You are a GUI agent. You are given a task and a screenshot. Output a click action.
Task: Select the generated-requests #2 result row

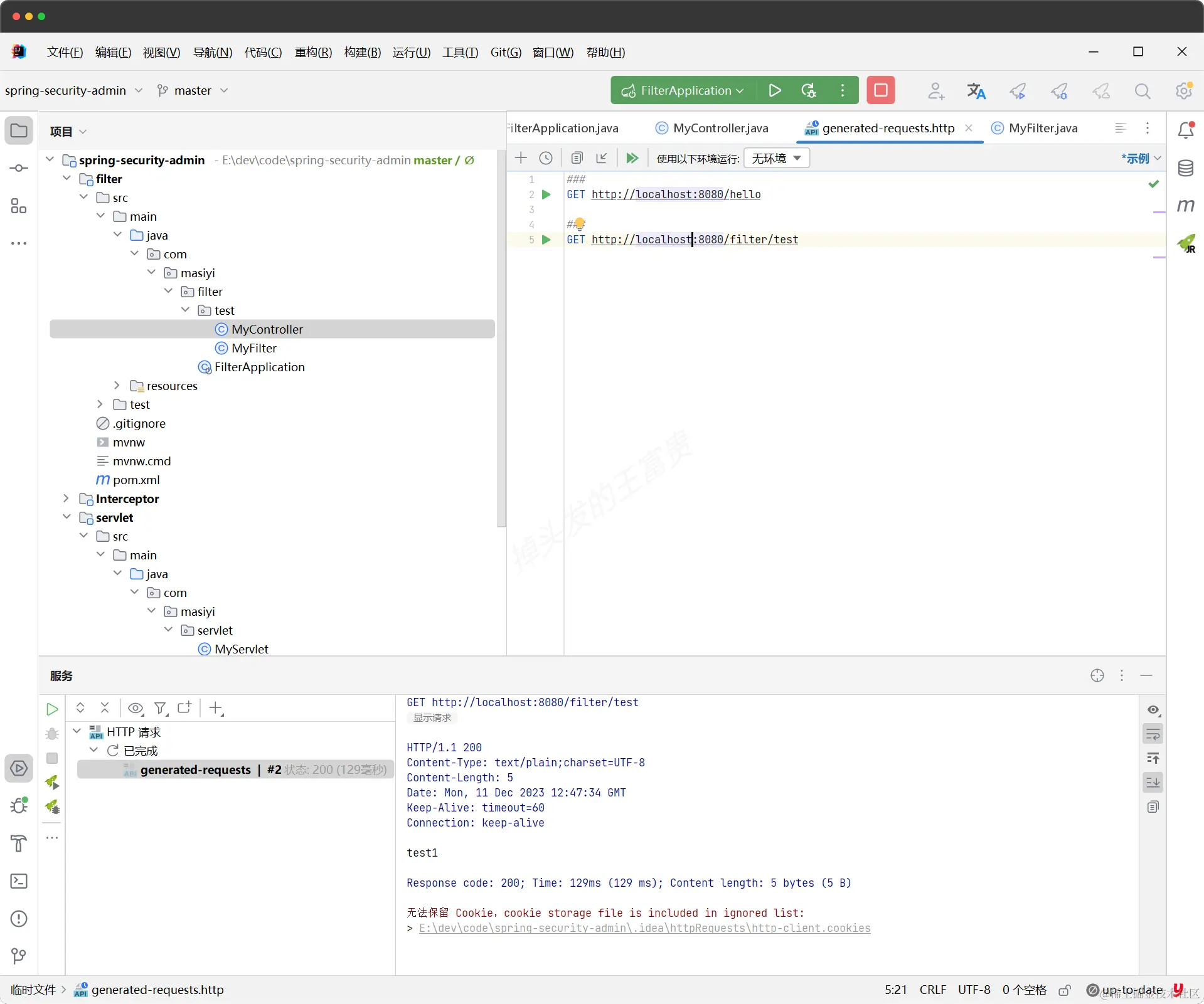[x=236, y=769]
